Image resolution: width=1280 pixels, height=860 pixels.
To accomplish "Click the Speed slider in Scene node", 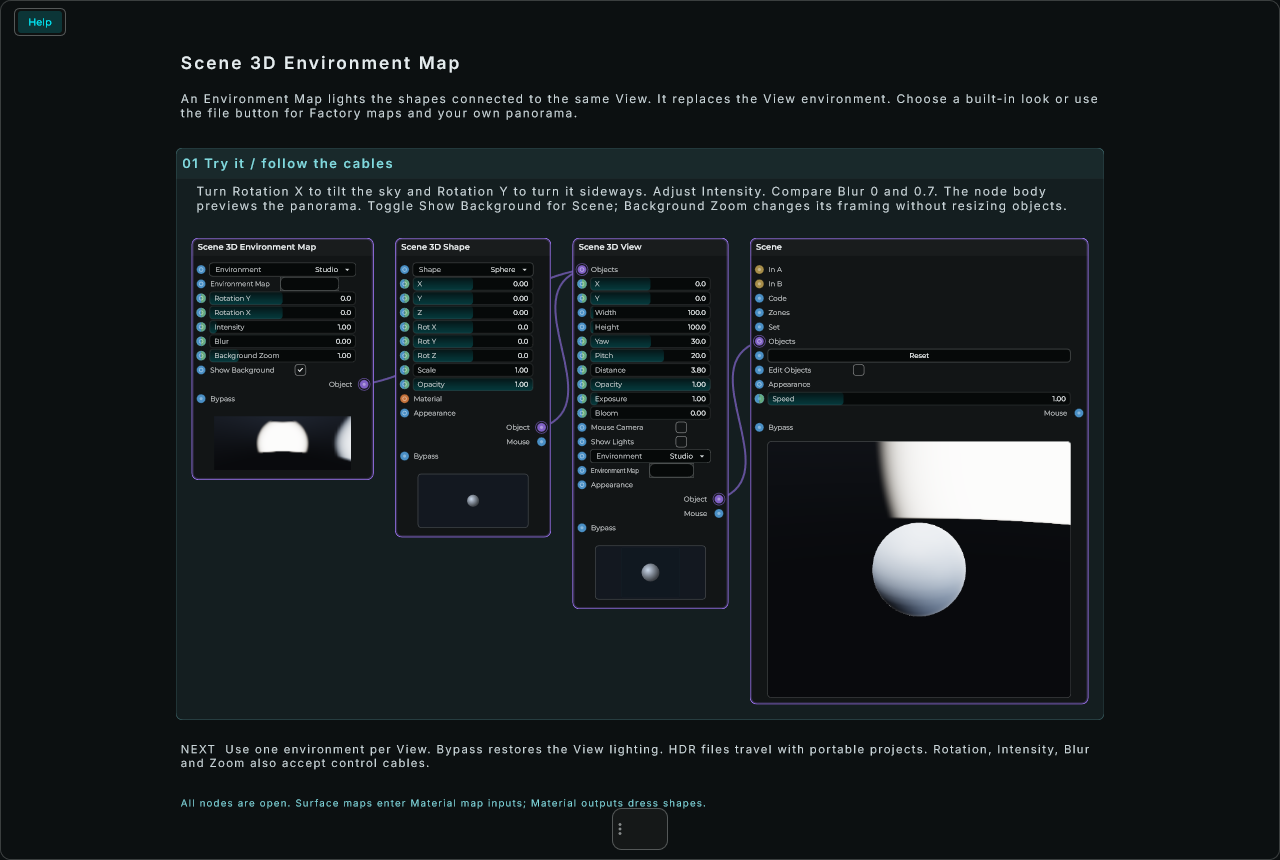I will click(x=919, y=399).
